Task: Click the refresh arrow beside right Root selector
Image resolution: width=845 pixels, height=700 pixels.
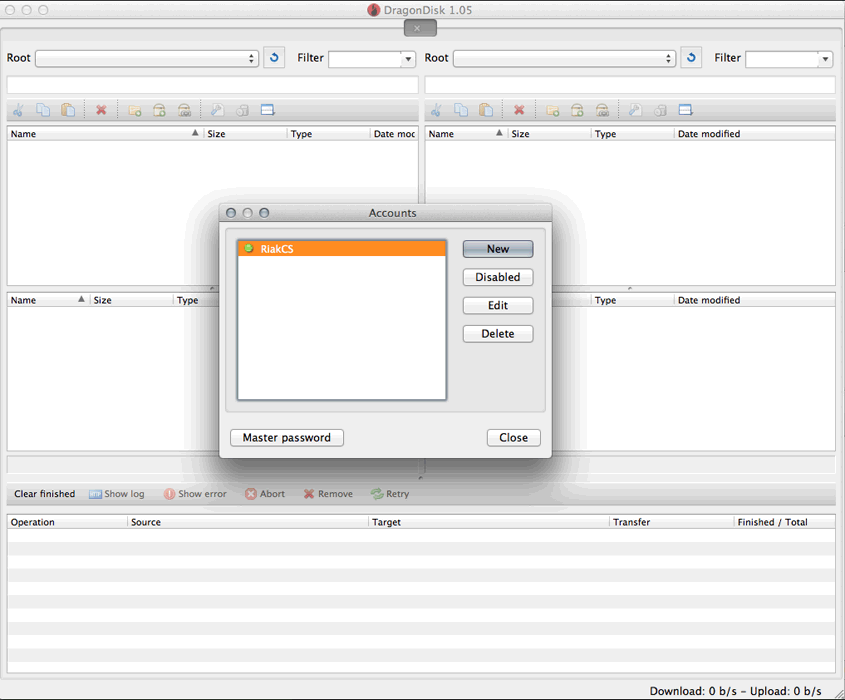Action: click(691, 58)
